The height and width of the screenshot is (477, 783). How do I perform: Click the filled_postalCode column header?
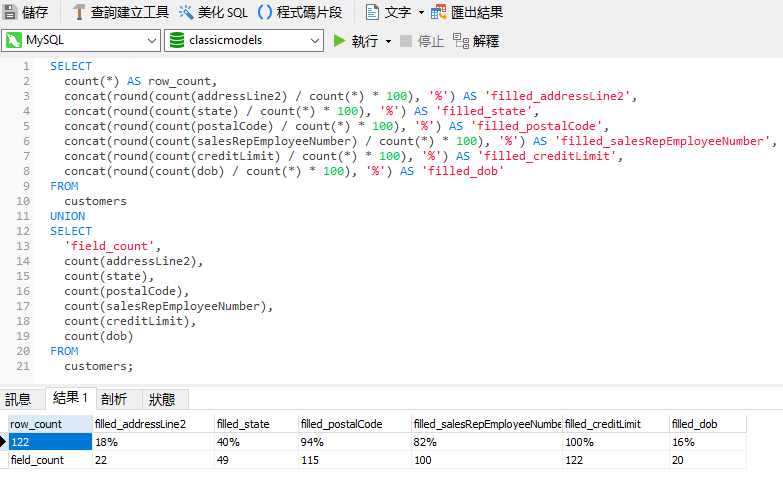(355, 424)
